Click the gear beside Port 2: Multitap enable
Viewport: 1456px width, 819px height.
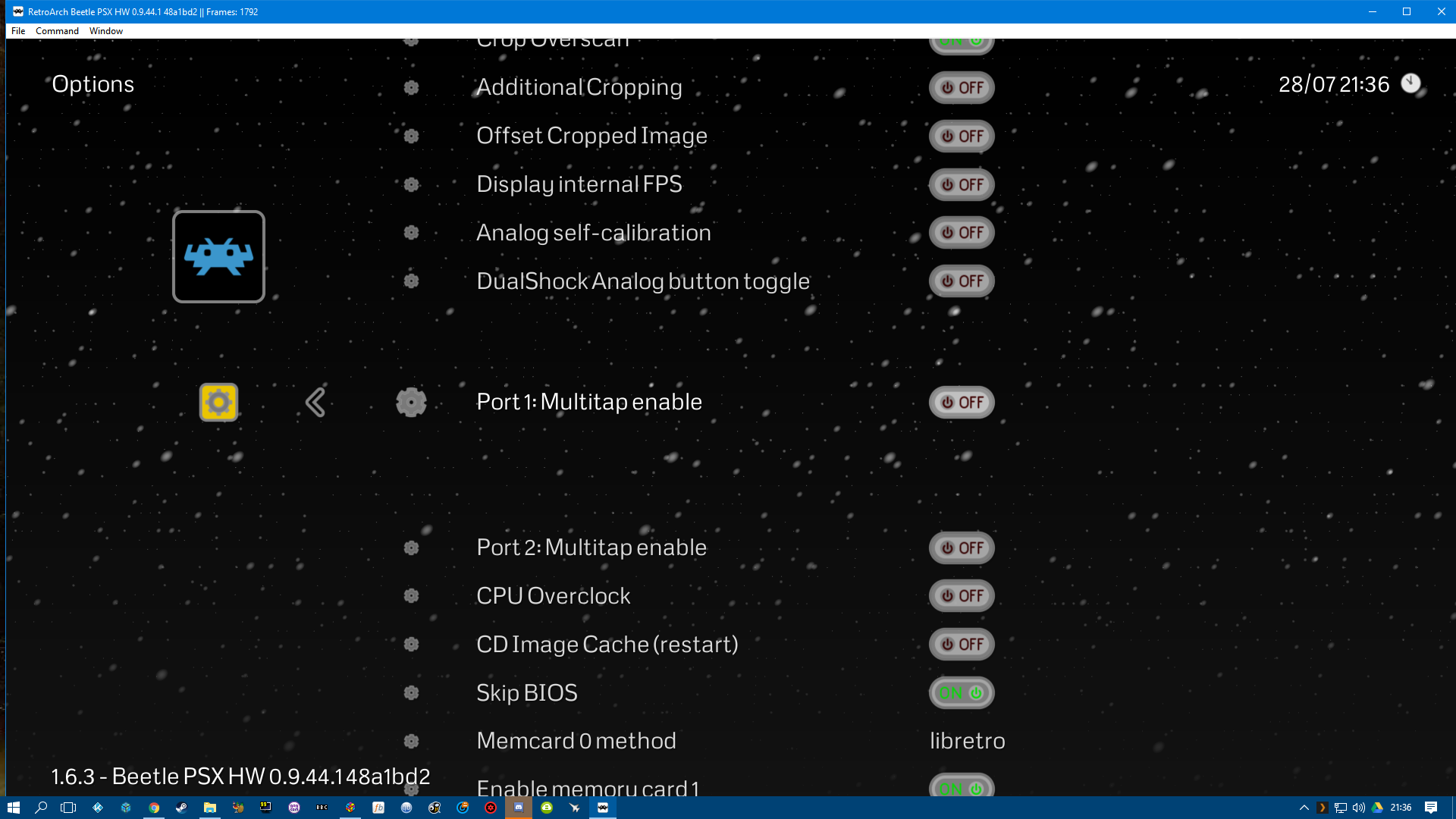[411, 548]
